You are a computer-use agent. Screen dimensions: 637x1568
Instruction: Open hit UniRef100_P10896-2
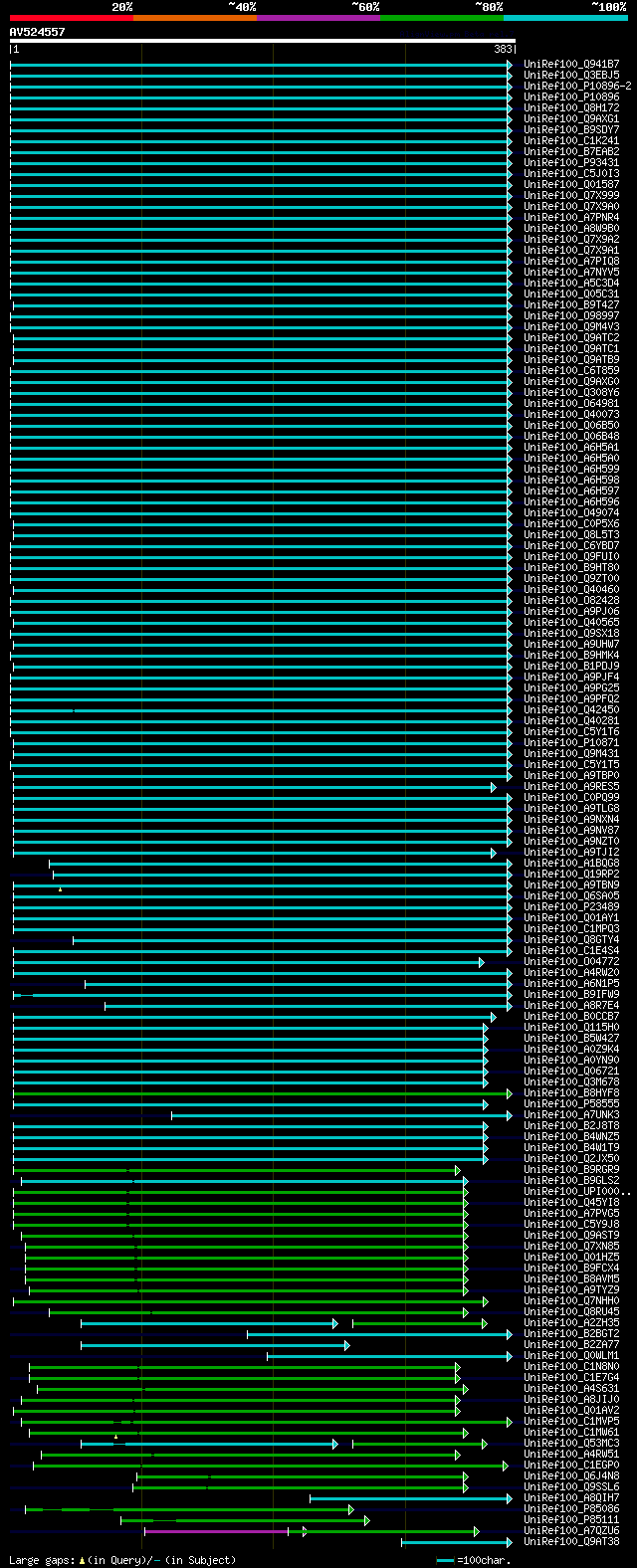point(577,86)
